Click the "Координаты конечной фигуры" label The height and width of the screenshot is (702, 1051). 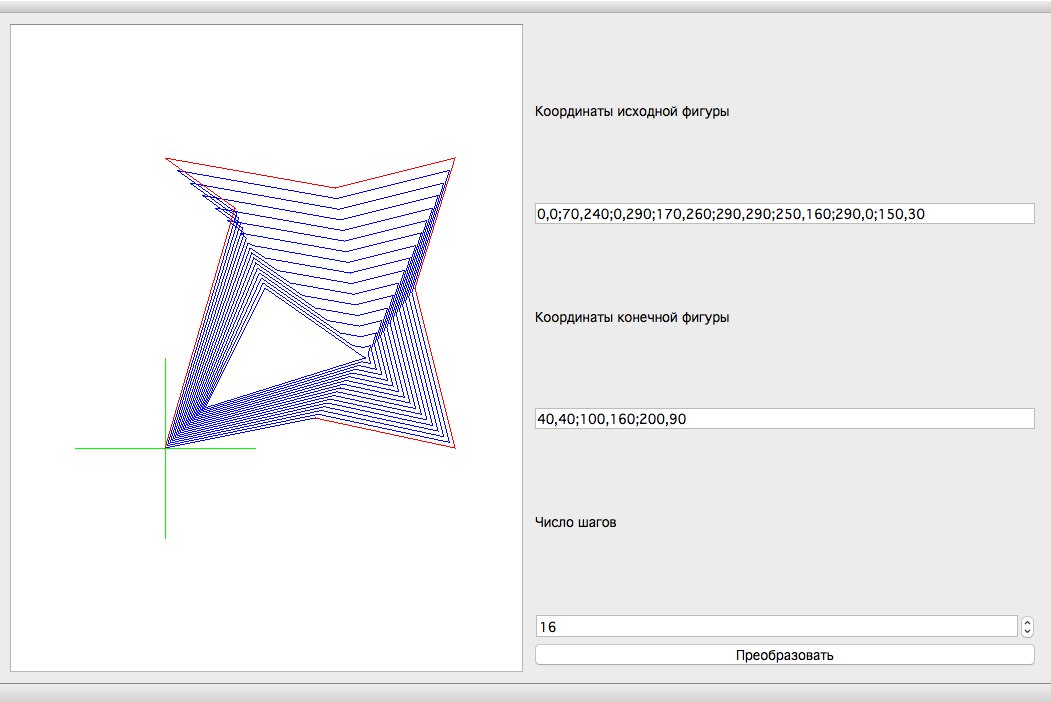[x=632, y=318]
